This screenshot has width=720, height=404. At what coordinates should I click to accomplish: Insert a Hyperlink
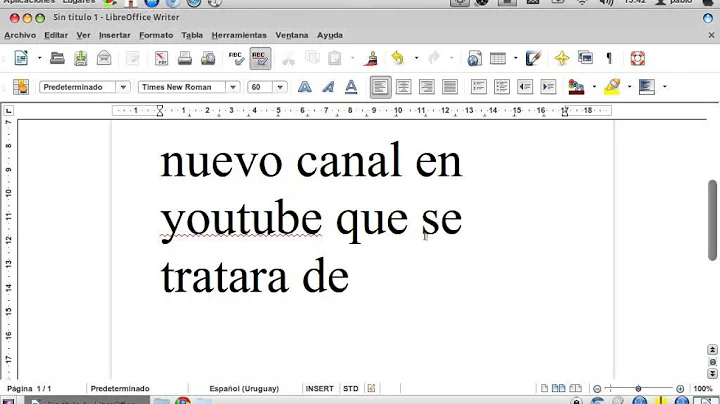tap(474, 58)
